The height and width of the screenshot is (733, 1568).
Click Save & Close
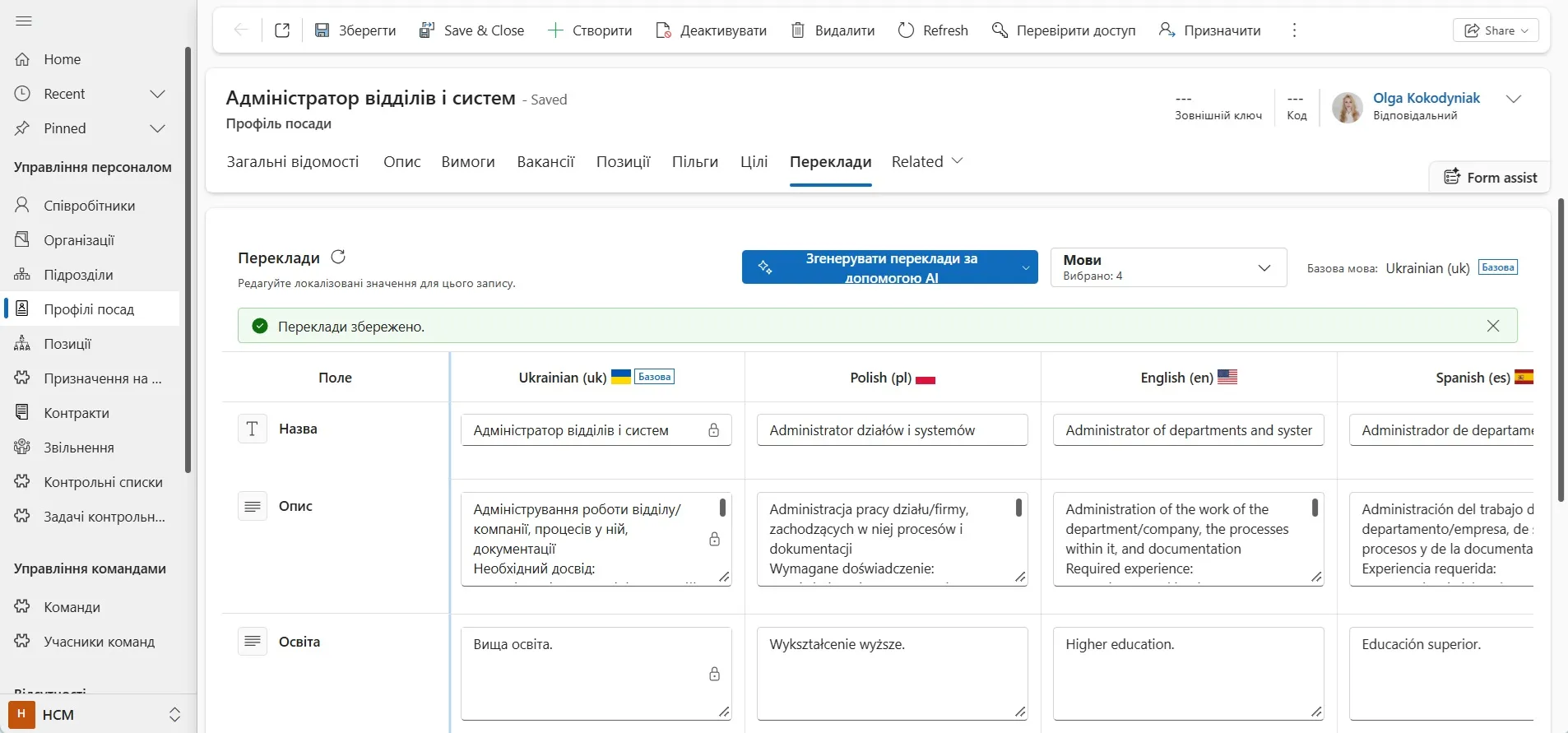click(471, 30)
